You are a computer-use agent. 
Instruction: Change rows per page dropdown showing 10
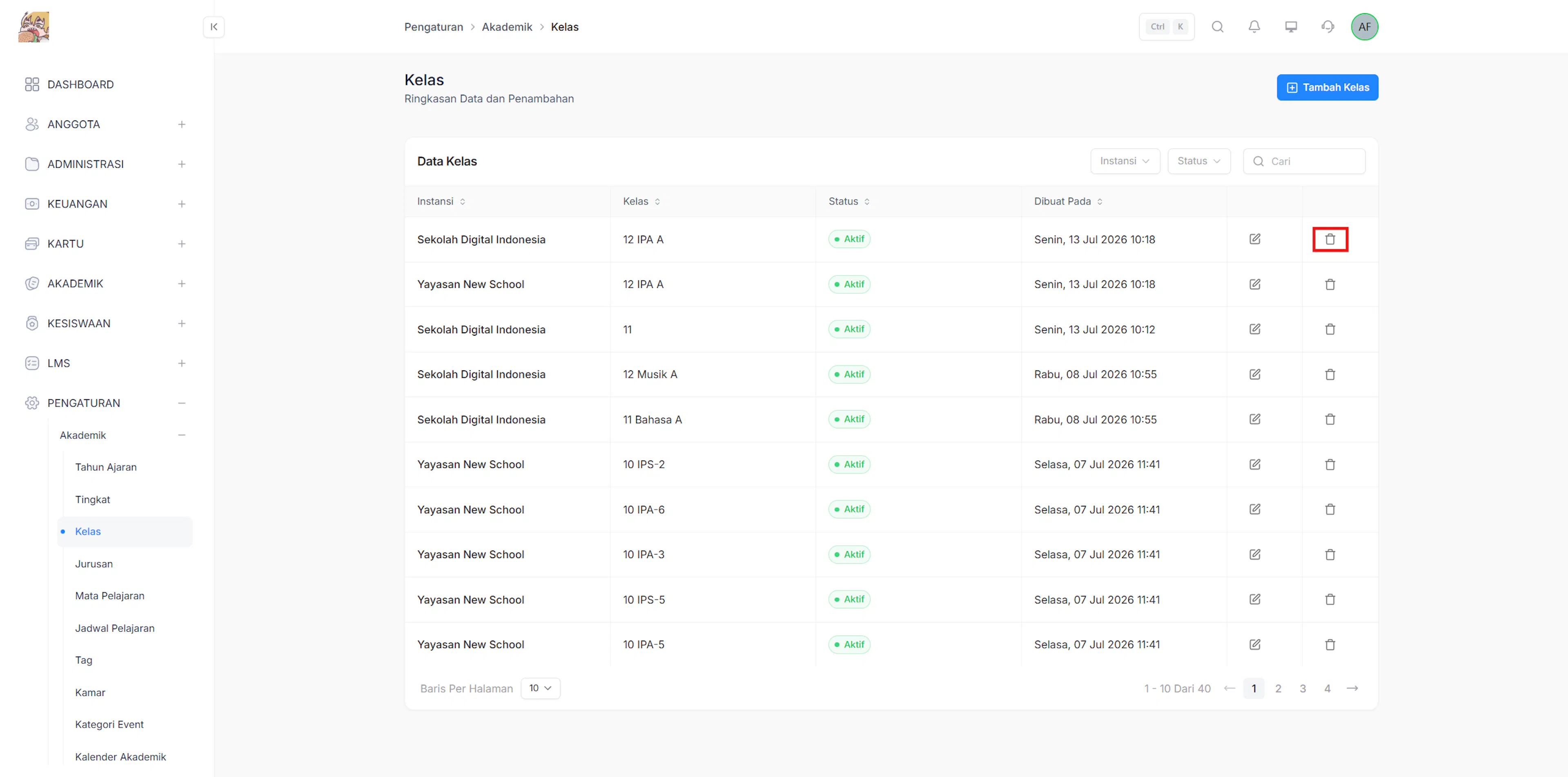coord(540,688)
